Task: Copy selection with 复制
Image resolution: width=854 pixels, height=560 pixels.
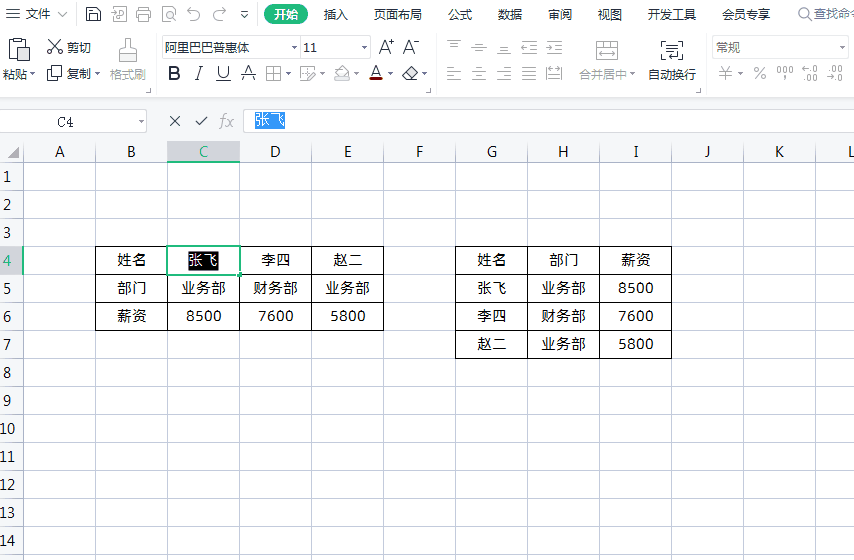Action: point(69,73)
